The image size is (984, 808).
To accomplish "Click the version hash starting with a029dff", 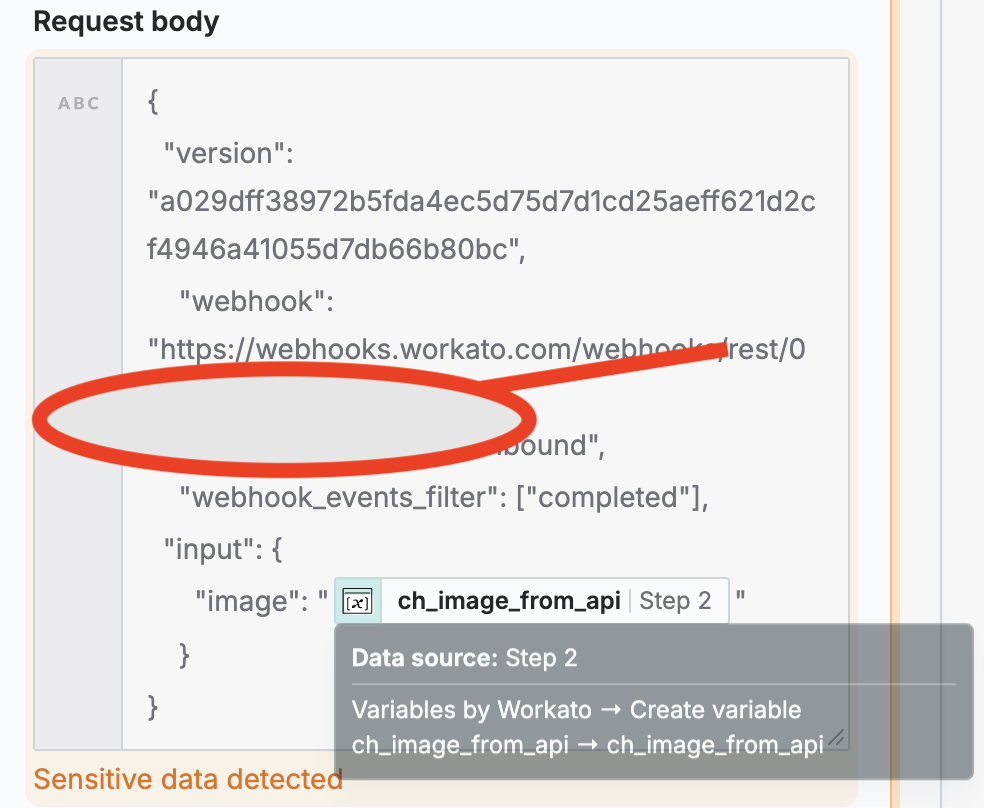I will tap(481, 225).
